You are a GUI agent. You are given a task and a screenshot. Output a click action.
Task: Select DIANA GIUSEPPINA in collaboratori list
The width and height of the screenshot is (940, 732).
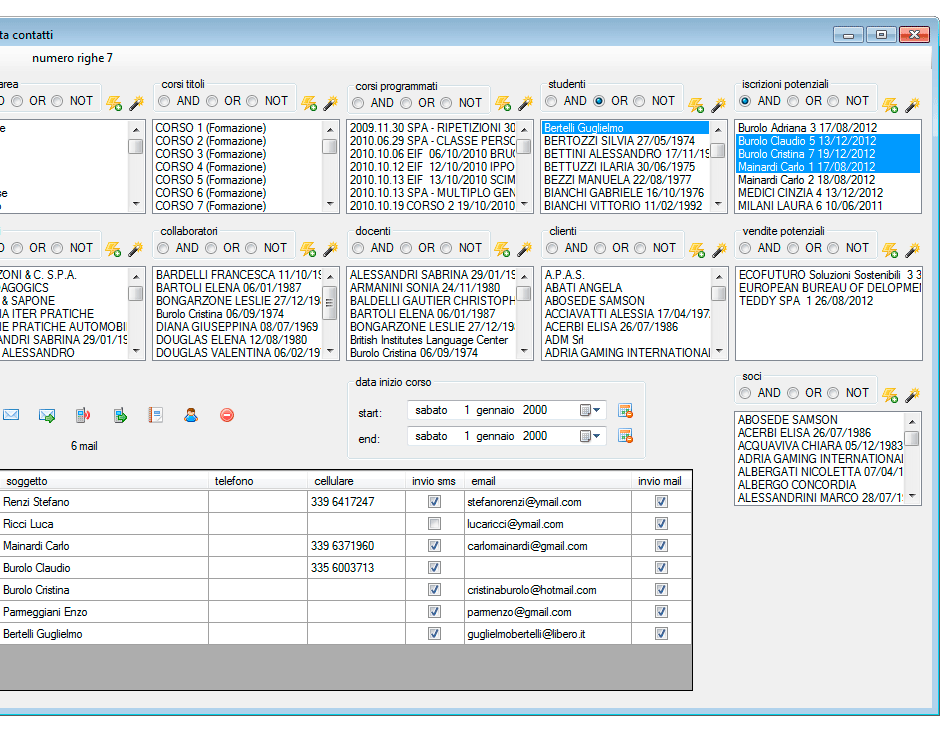click(238, 327)
